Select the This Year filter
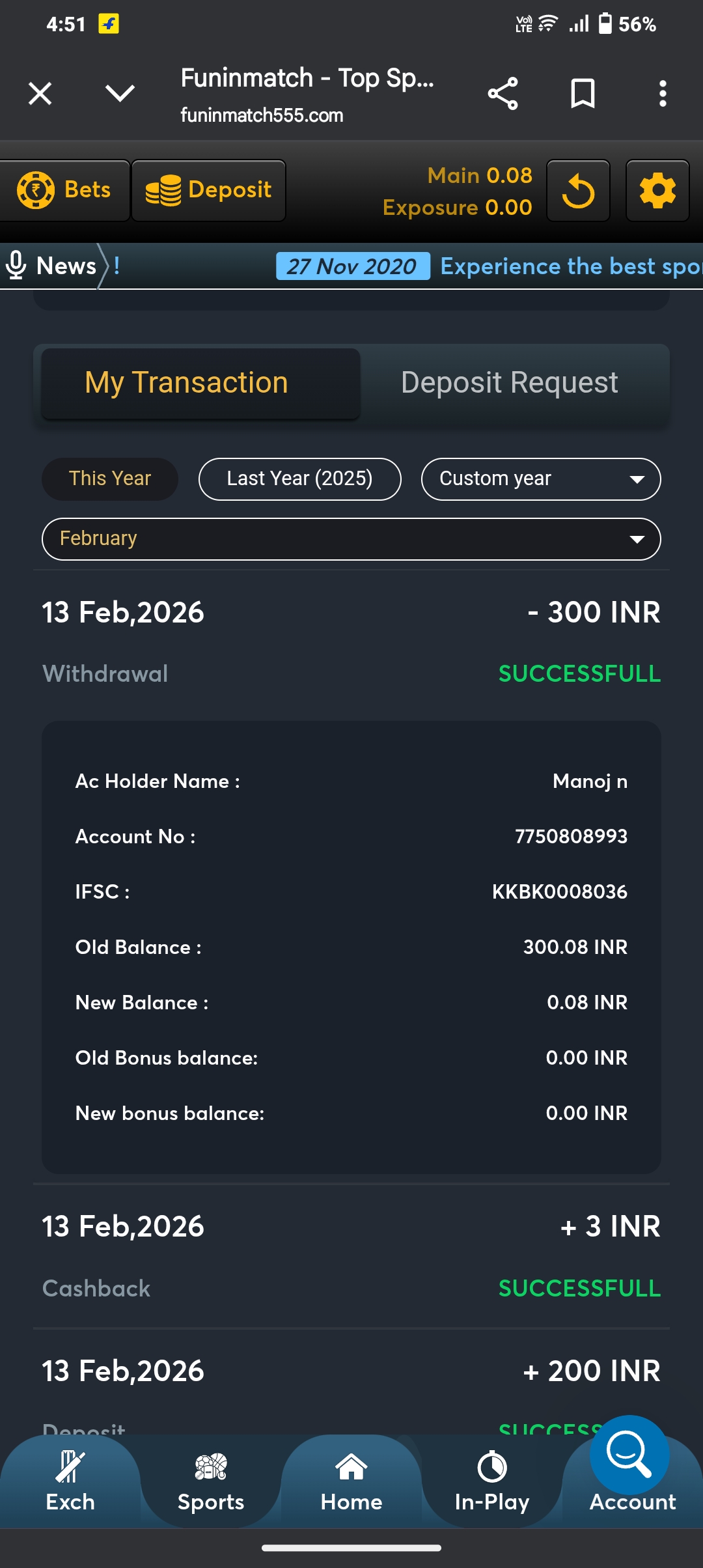703x1568 pixels. [110, 479]
